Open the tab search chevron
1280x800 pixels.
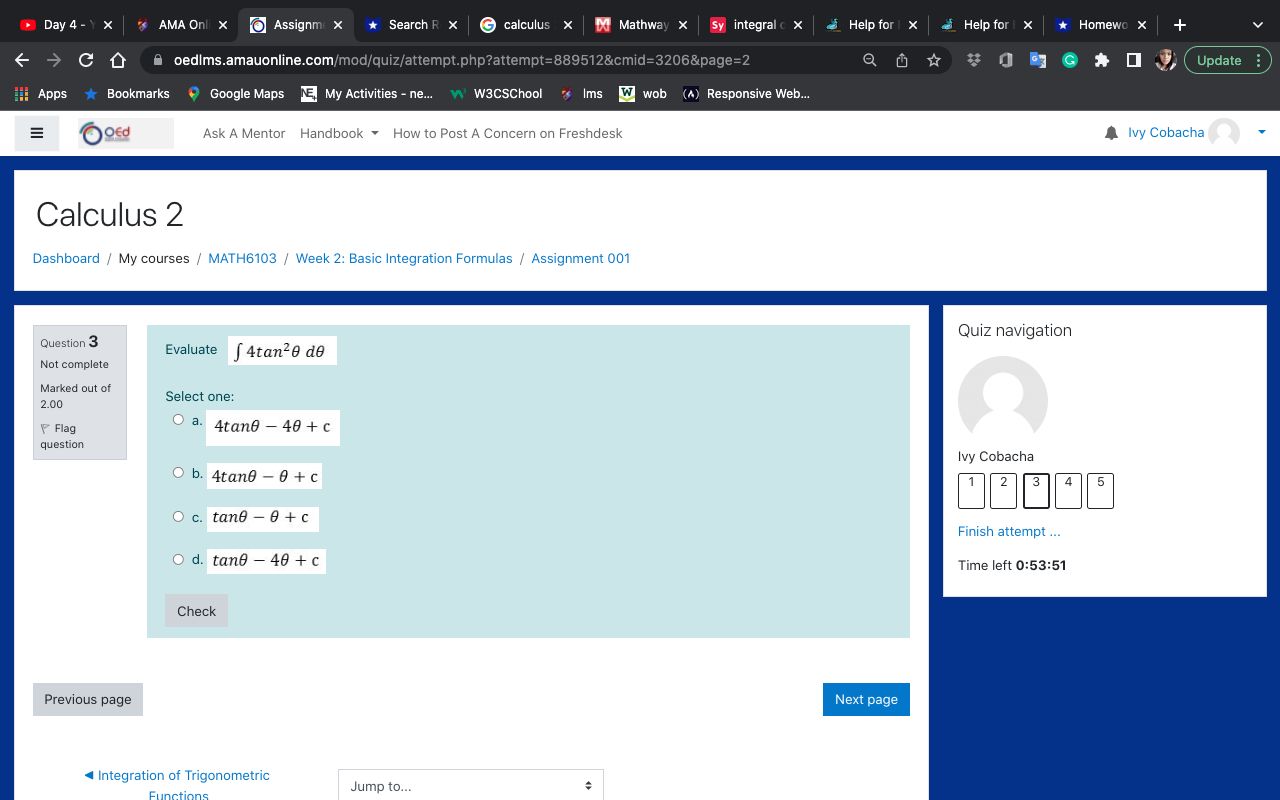tap(1258, 25)
